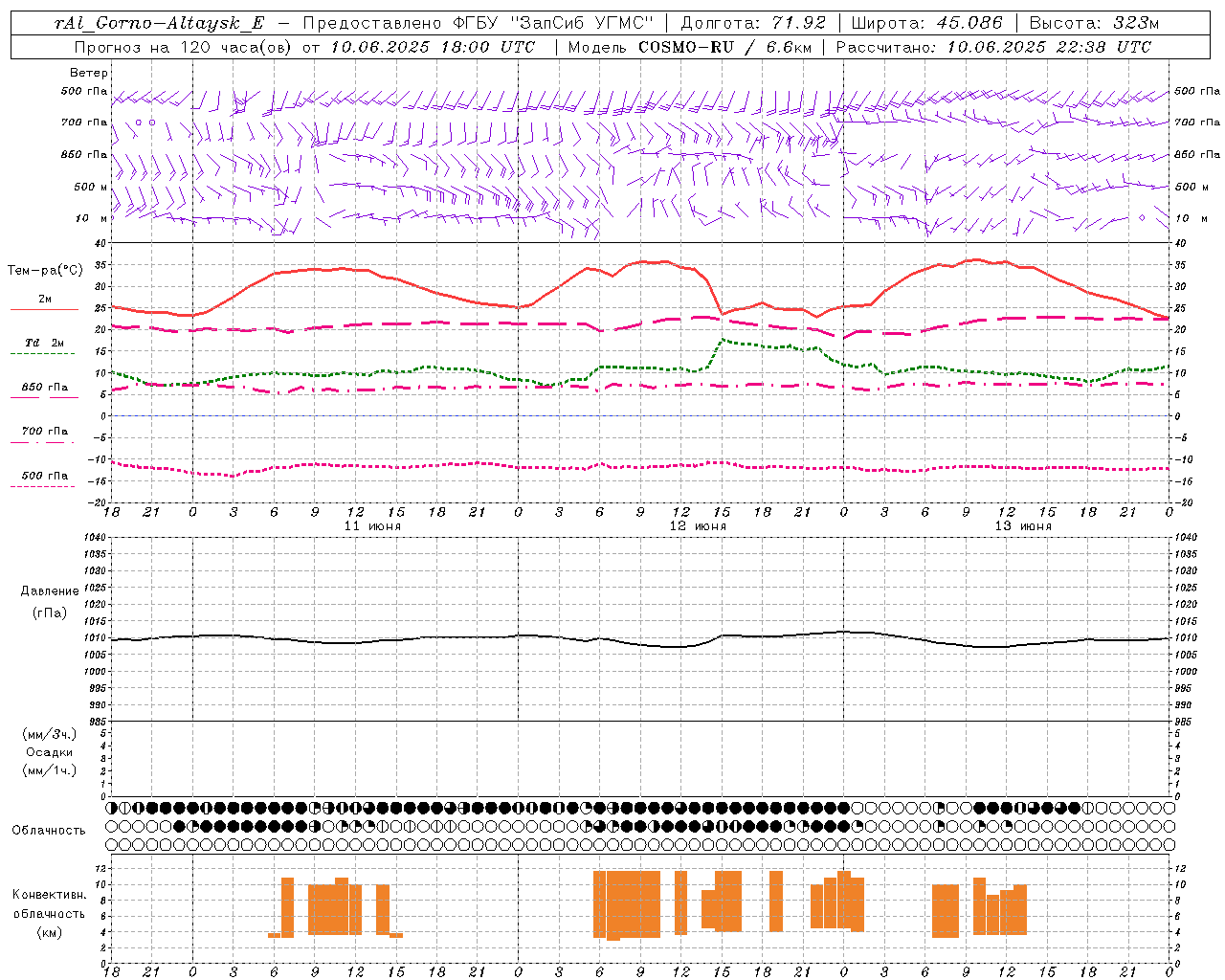Viewport: 1225px width, 980px height.
Task: Click the 850 гПа temperature legend label
Action: (45, 387)
